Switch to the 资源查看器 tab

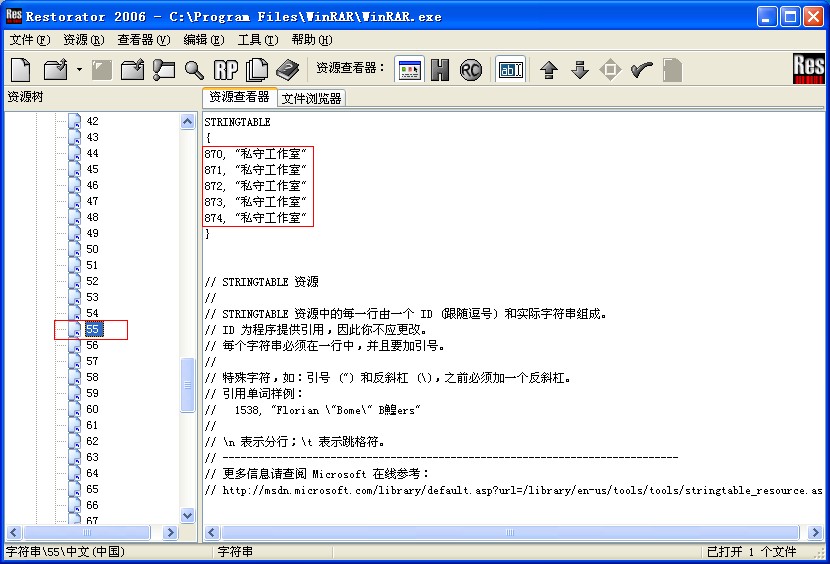[239, 97]
